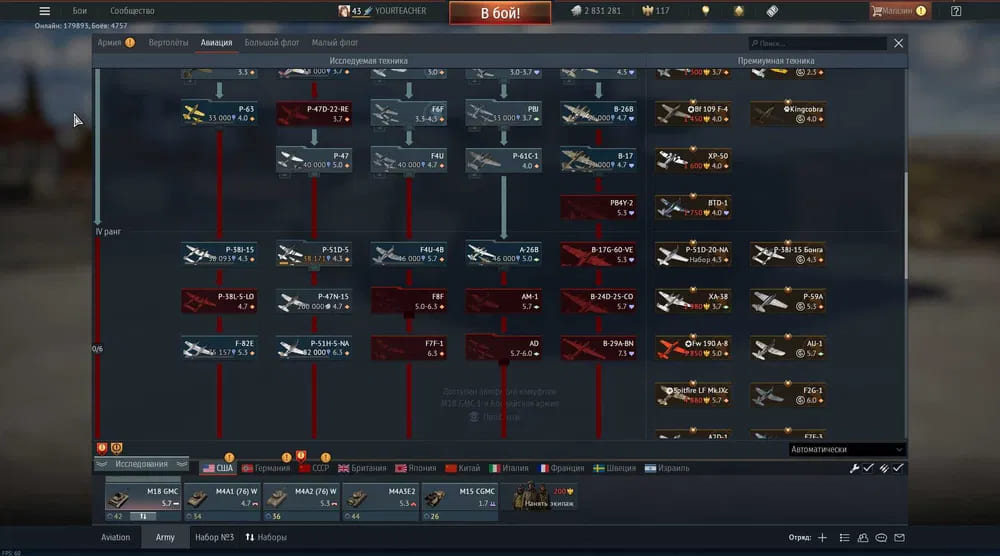Select the P-47D-22-RE aircraft card

pos(314,113)
